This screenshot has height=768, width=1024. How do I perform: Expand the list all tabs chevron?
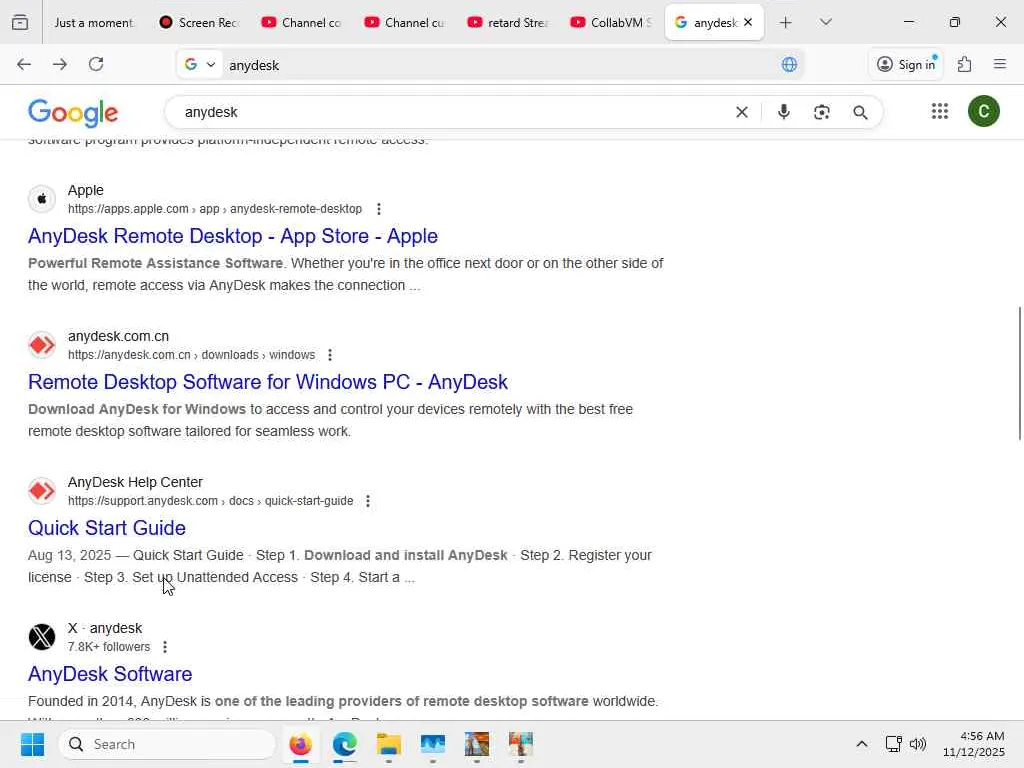tap(825, 23)
